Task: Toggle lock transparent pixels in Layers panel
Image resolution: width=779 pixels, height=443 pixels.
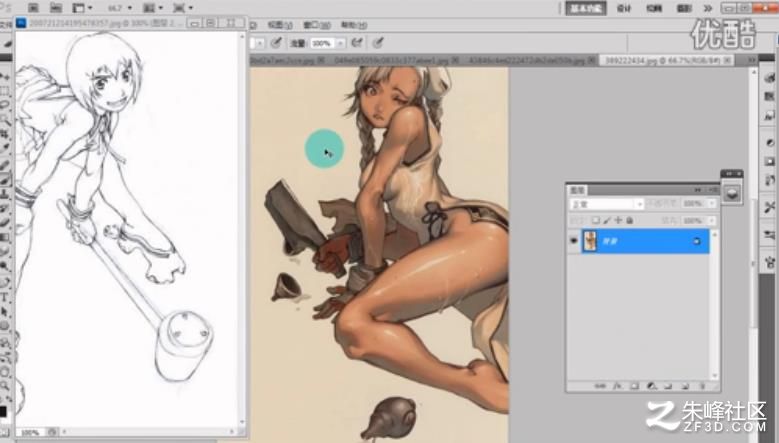Action: [596, 220]
